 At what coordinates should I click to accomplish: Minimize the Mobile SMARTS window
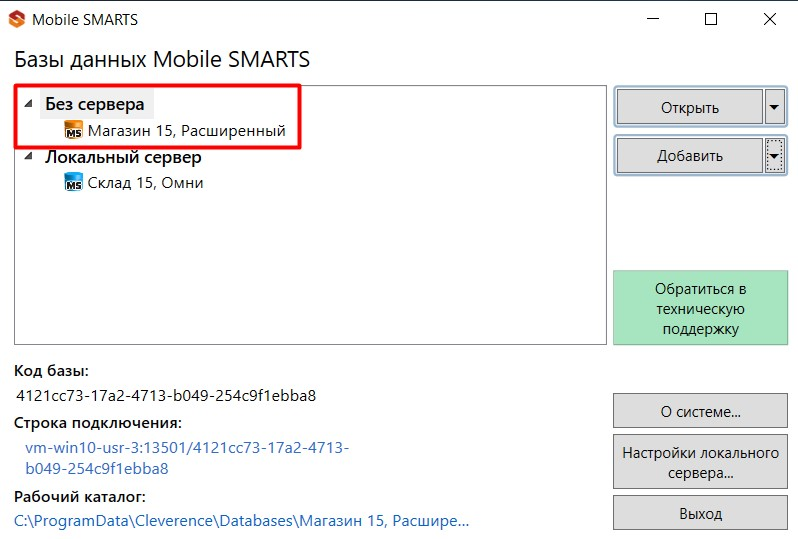pyautogui.click(x=653, y=19)
